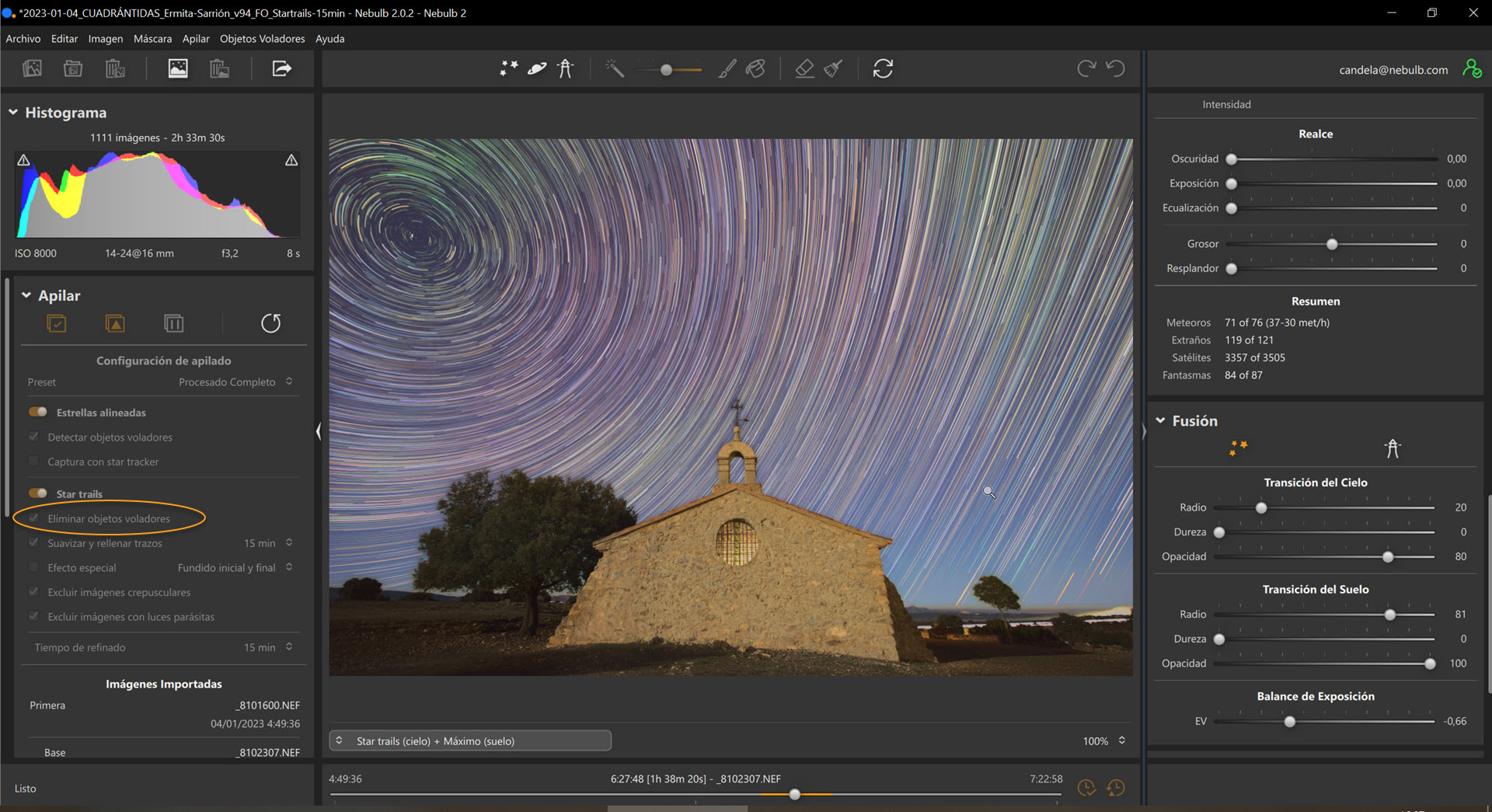The height and width of the screenshot is (812, 1492).
Task: Click the stars icon in Fusión panel
Action: [1239, 448]
